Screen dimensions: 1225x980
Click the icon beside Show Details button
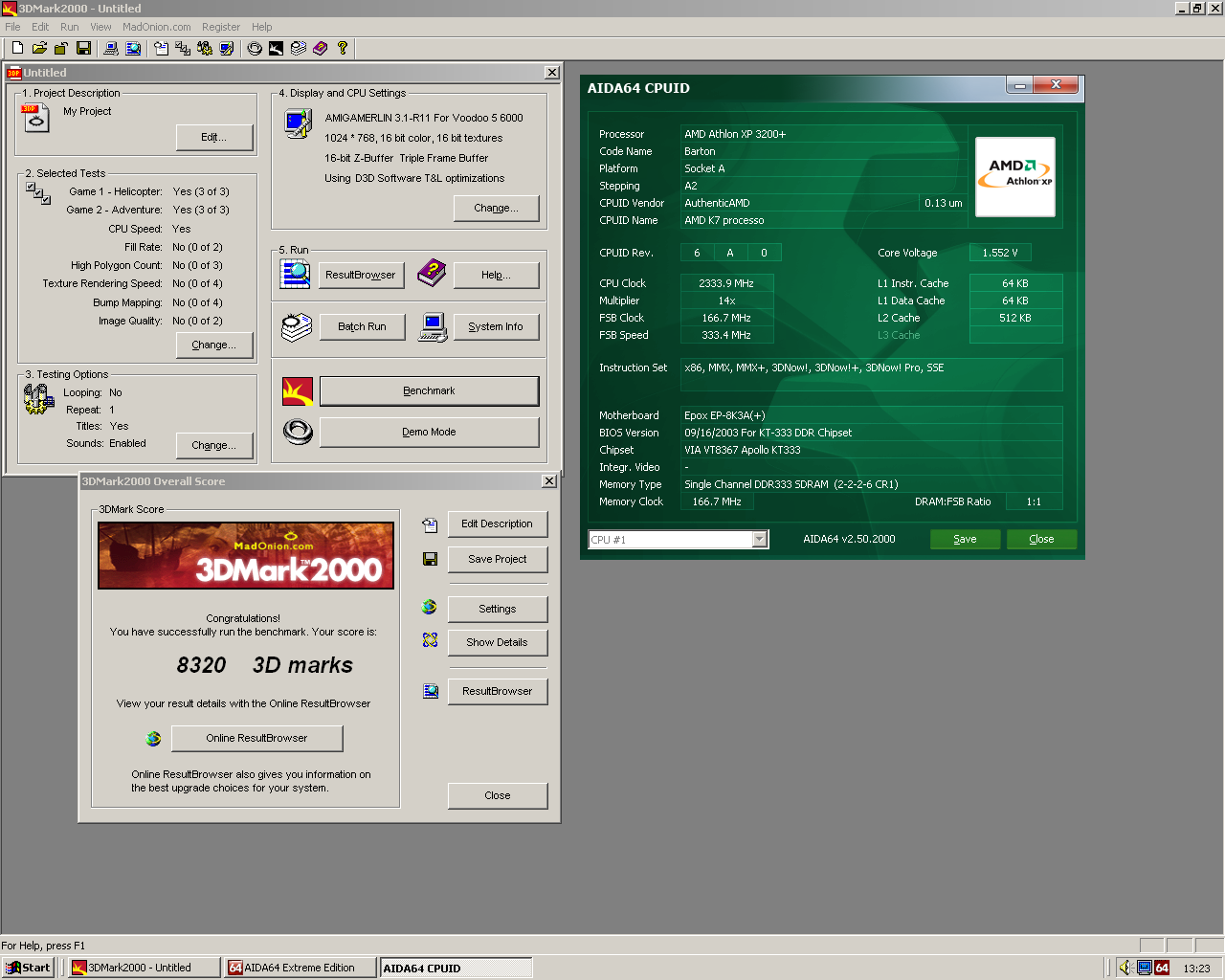point(430,640)
